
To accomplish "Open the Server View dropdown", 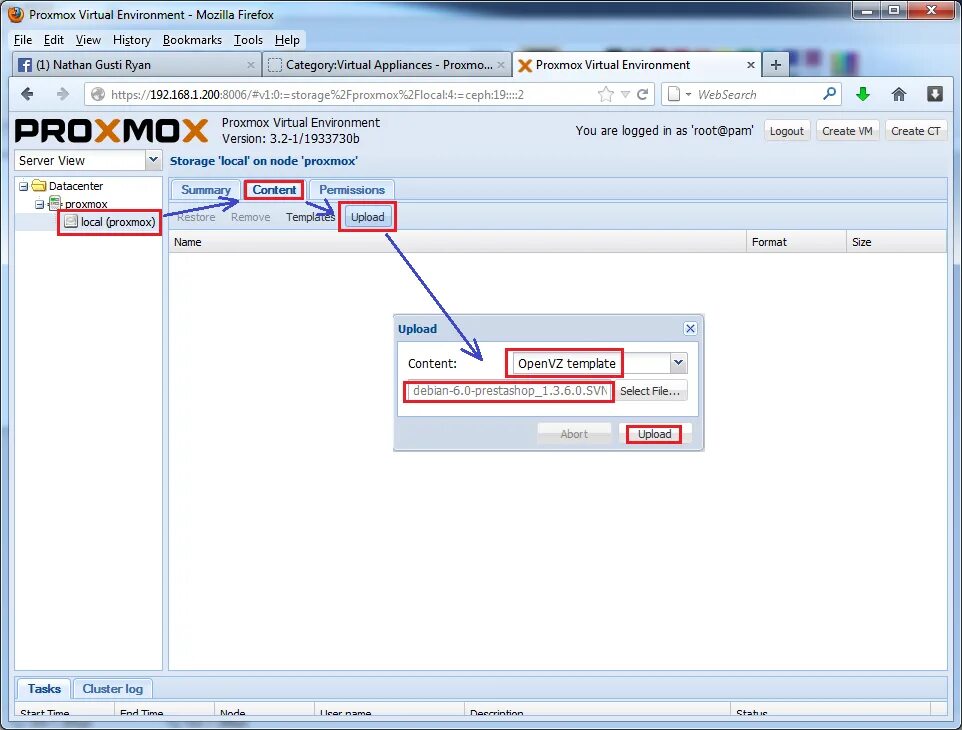I will tap(153, 160).
